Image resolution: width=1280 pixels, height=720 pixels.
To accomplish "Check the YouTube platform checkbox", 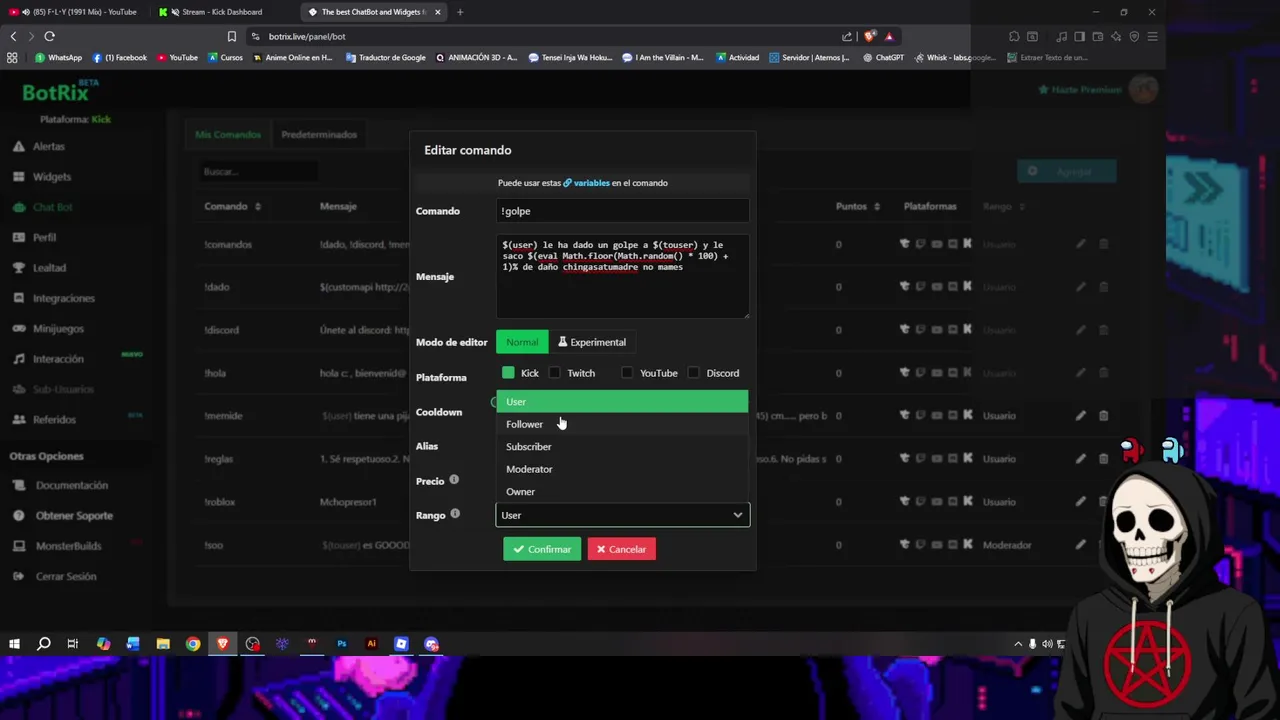I will [x=627, y=373].
